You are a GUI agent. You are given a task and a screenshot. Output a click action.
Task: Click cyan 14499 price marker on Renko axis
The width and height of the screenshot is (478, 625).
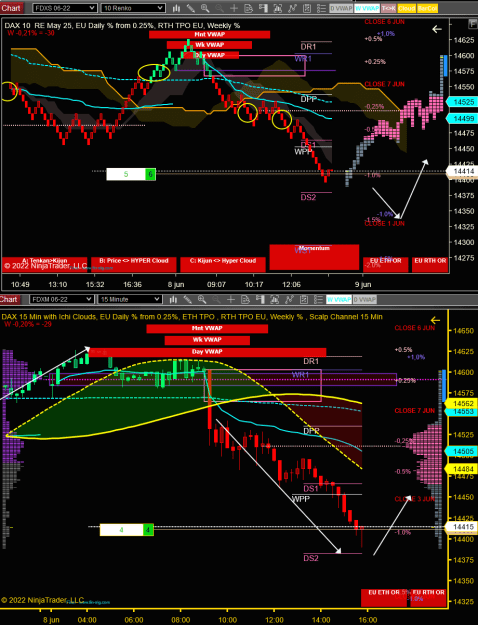pos(463,118)
